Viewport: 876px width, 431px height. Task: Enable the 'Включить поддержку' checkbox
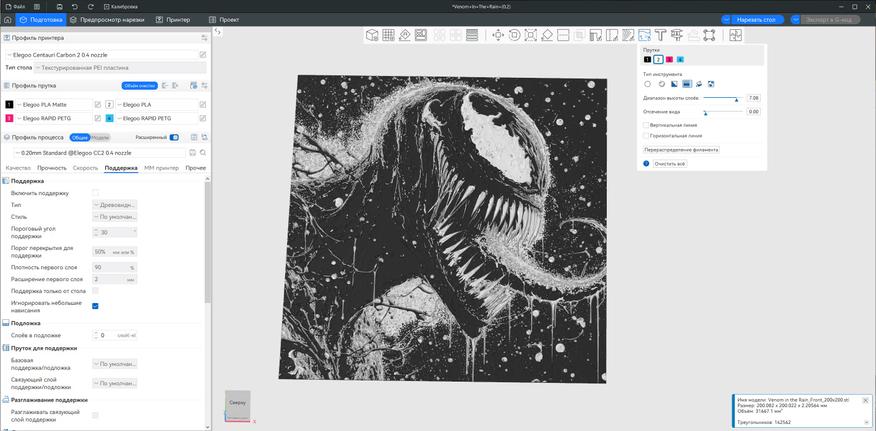(96, 193)
